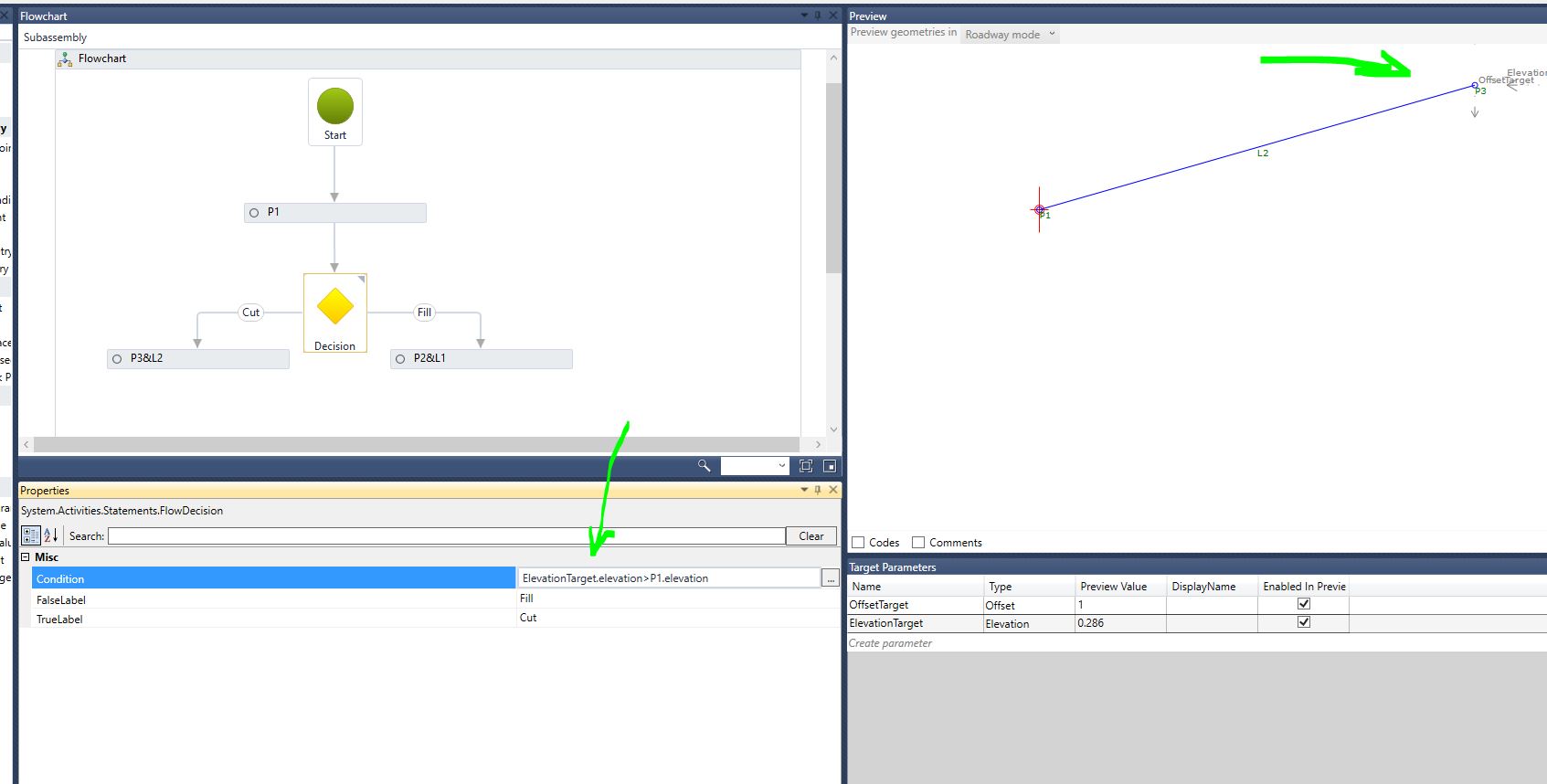Click the Subassembly breadcrumb
The height and width of the screenshot is (784, 1547).
tap(55, 37)
